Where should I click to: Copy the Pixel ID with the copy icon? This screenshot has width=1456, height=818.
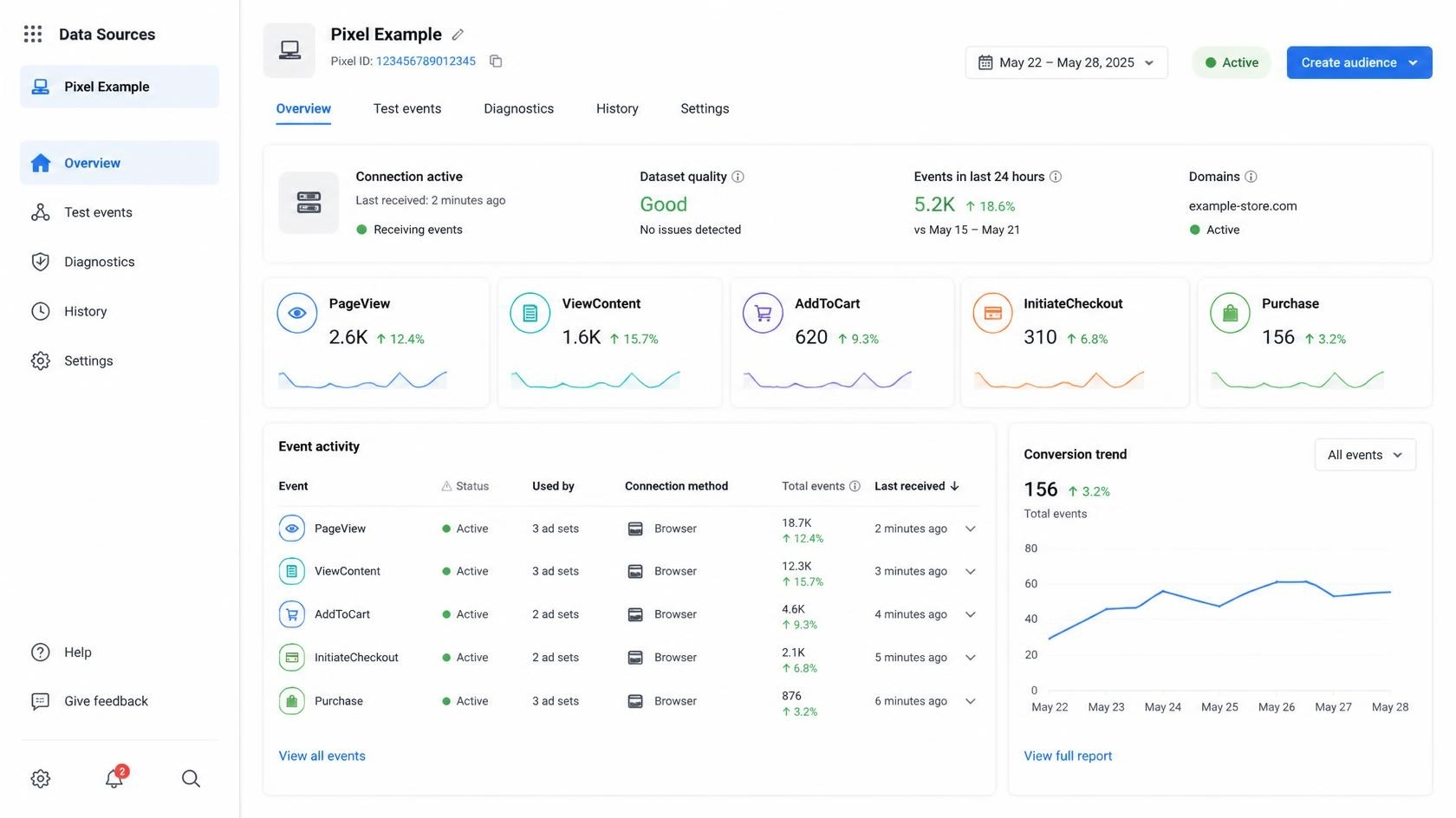(x=496, y=61)
